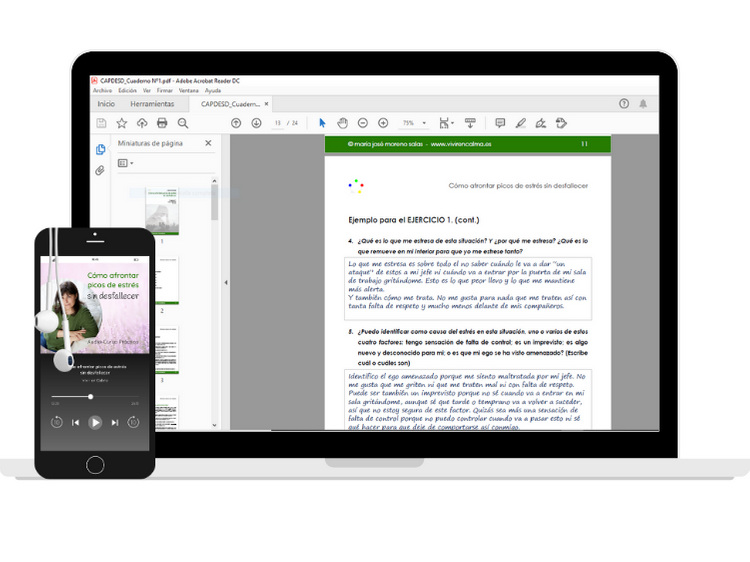Collapse the left navigation pane arrow

(226, 282)
